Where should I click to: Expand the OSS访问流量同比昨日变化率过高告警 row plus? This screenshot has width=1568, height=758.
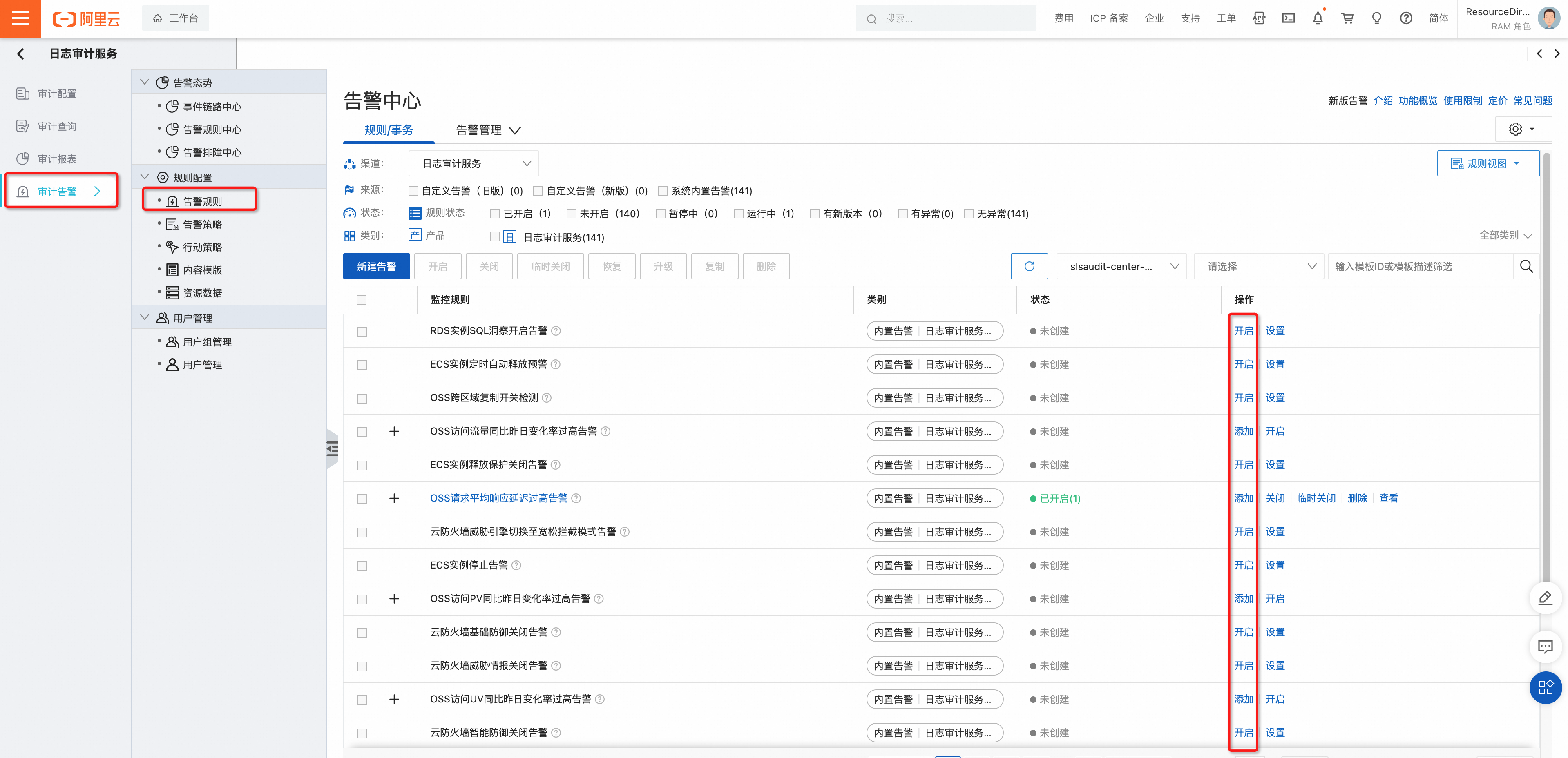pos(394,431)
